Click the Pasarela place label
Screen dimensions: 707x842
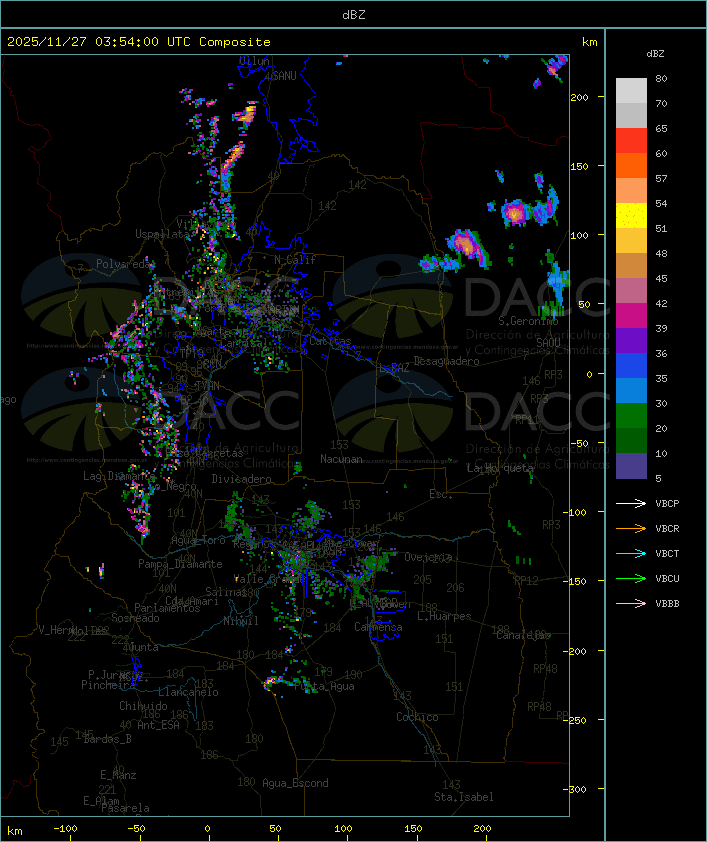click(x=125, y=808)
